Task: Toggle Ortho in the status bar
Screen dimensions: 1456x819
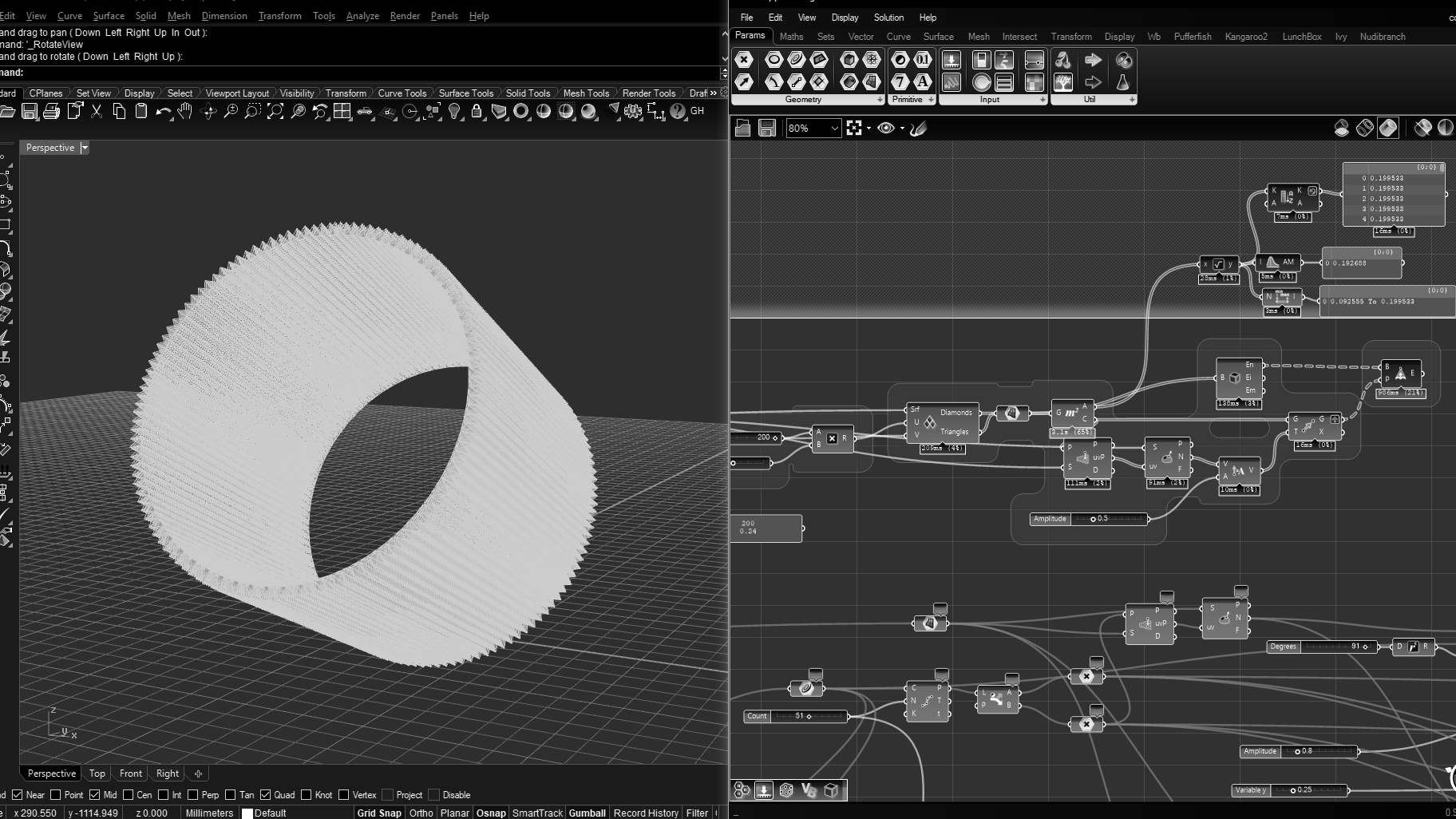Action: coord(421,813)
